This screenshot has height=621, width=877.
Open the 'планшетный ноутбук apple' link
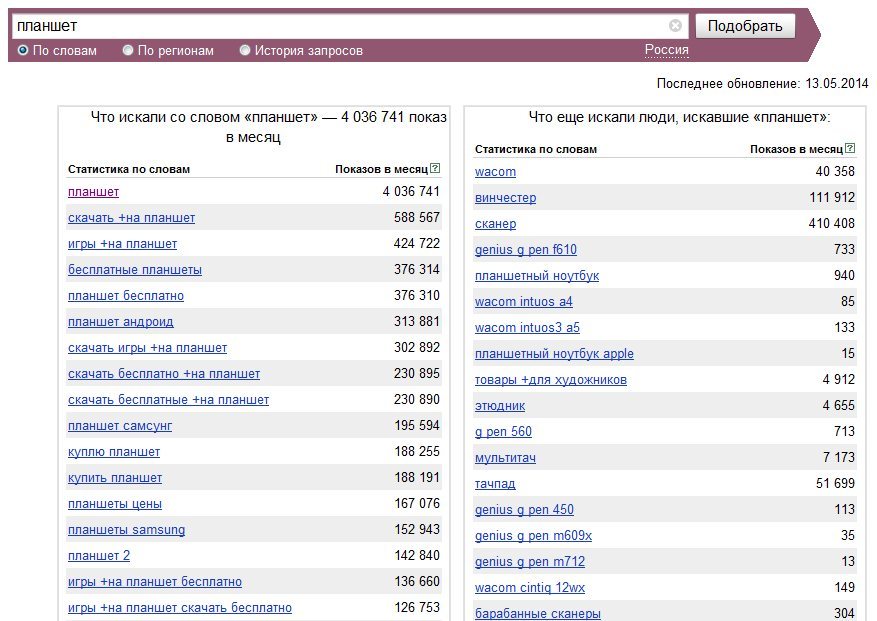pos(554,354)
